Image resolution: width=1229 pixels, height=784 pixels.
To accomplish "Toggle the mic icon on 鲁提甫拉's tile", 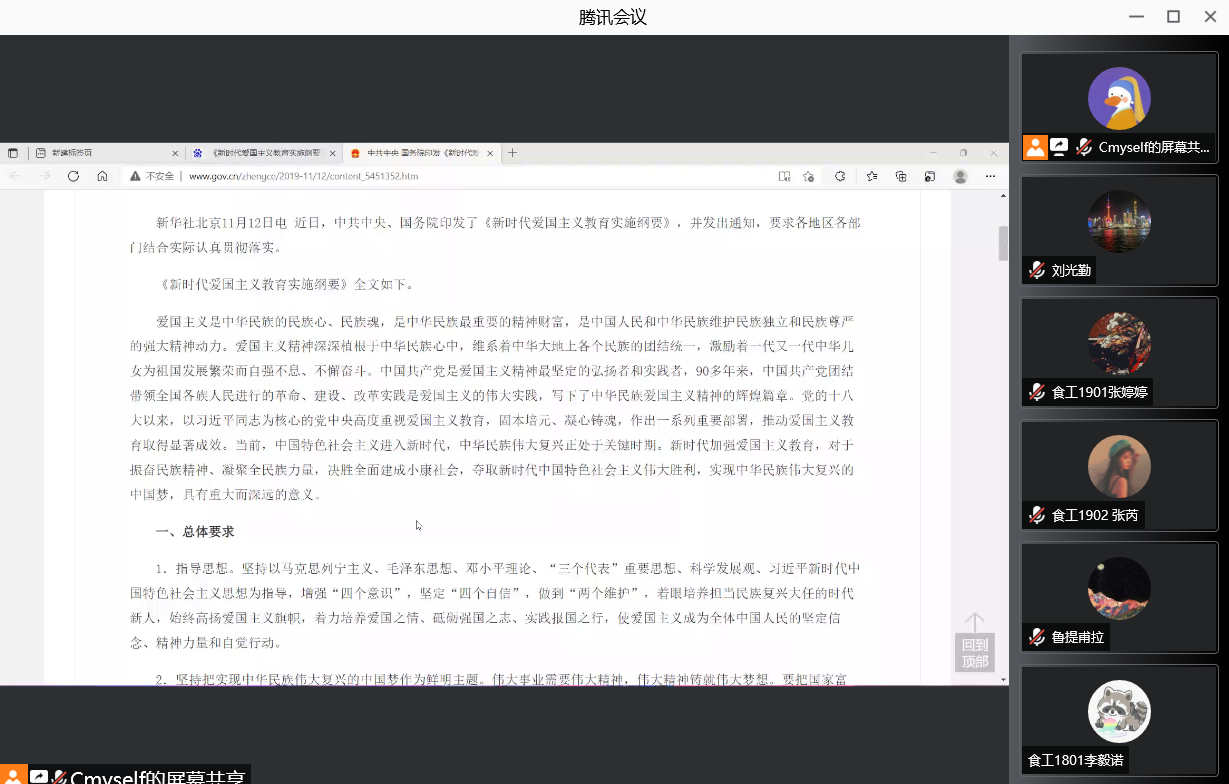I will click(1036, 636).
